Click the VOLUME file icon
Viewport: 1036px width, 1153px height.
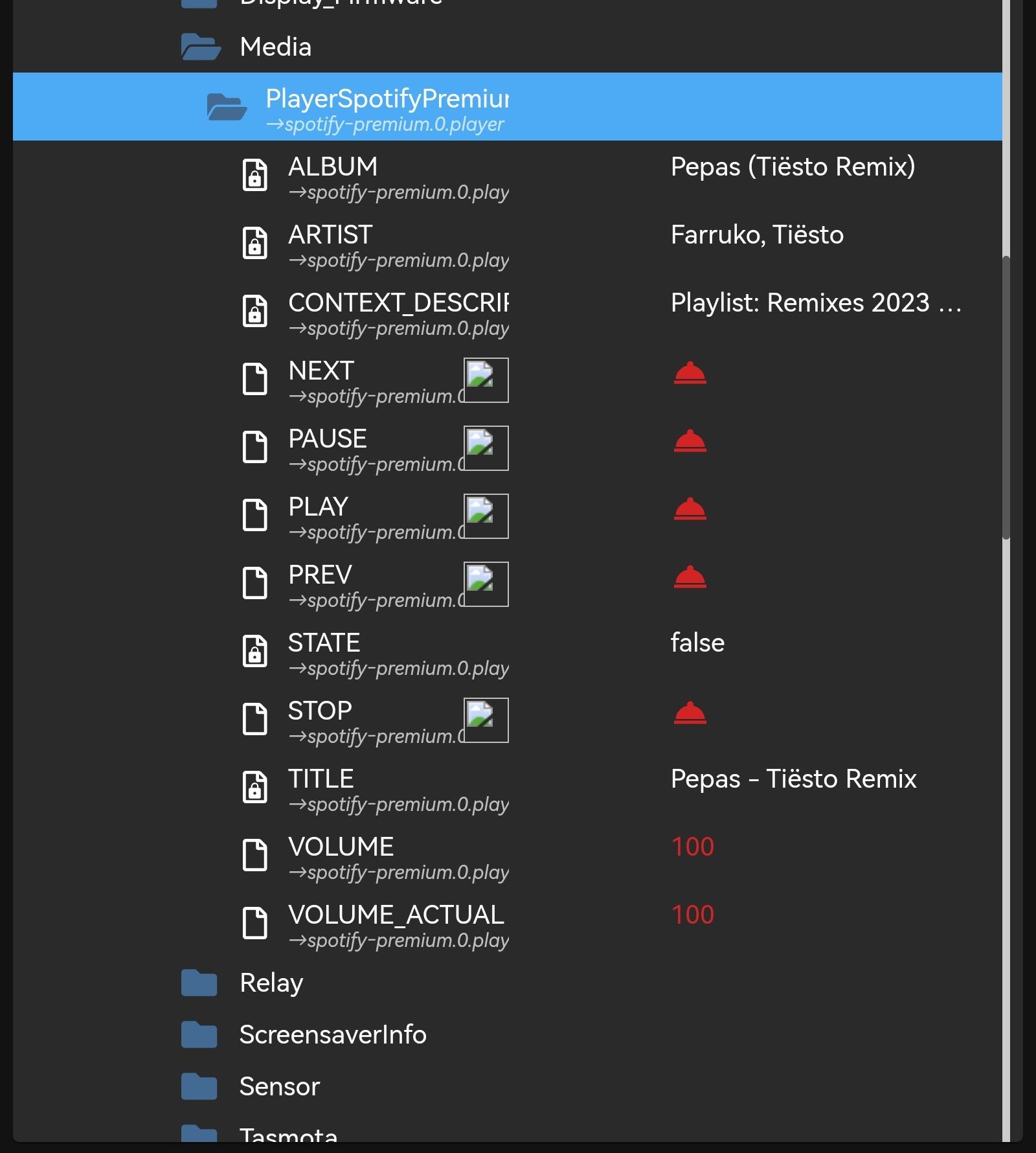254,855
